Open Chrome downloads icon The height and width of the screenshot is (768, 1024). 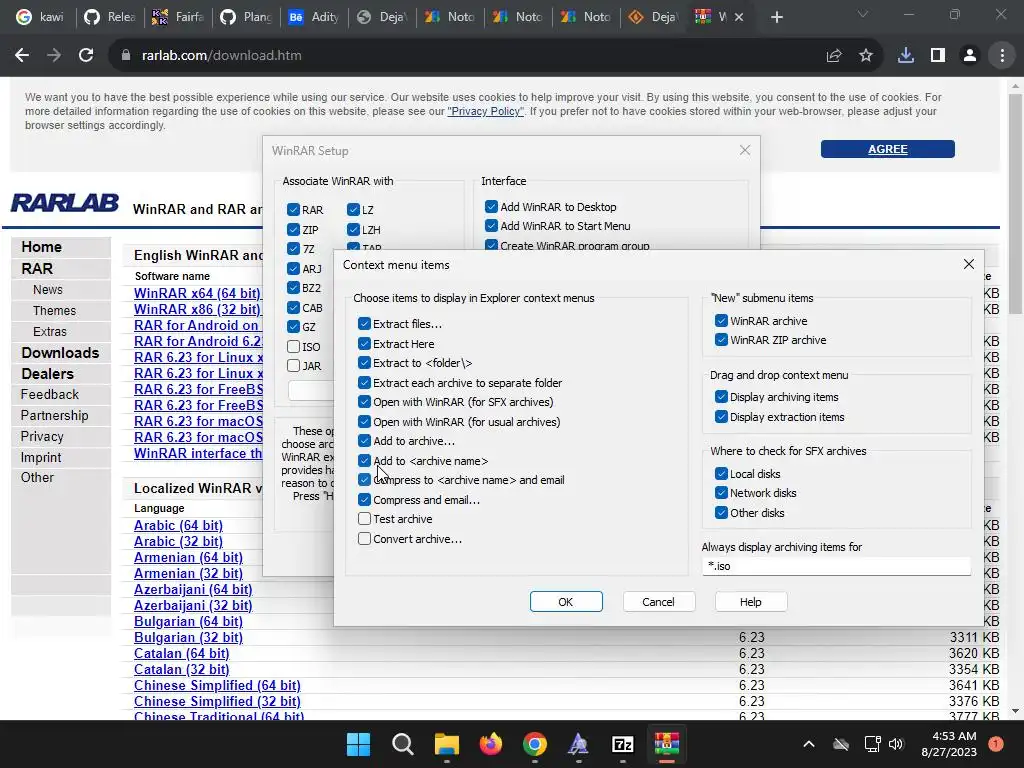tap(906, 56)
